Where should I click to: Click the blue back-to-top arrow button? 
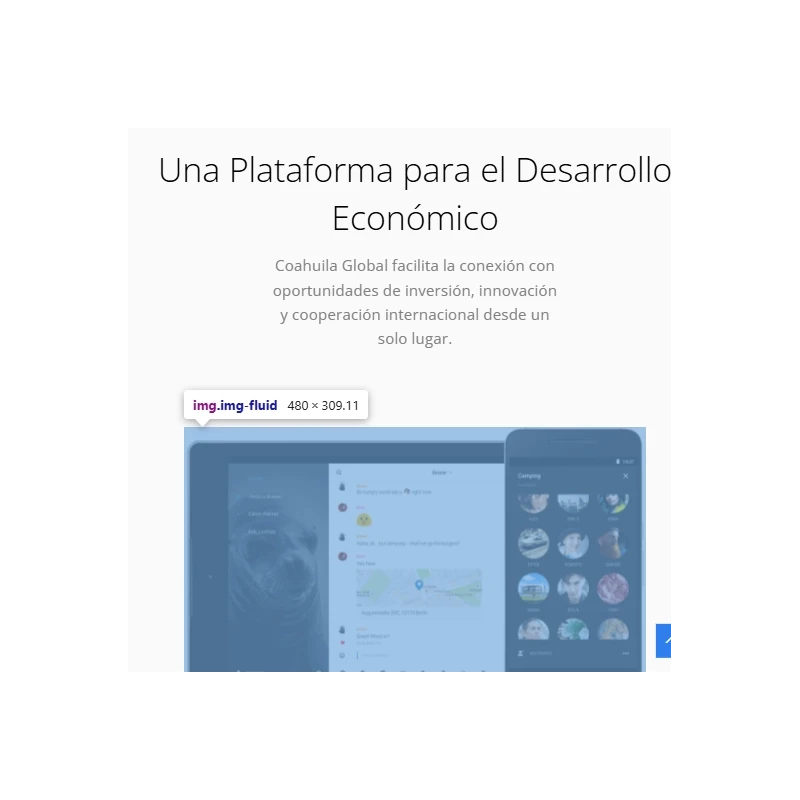(x=663, y=641)
